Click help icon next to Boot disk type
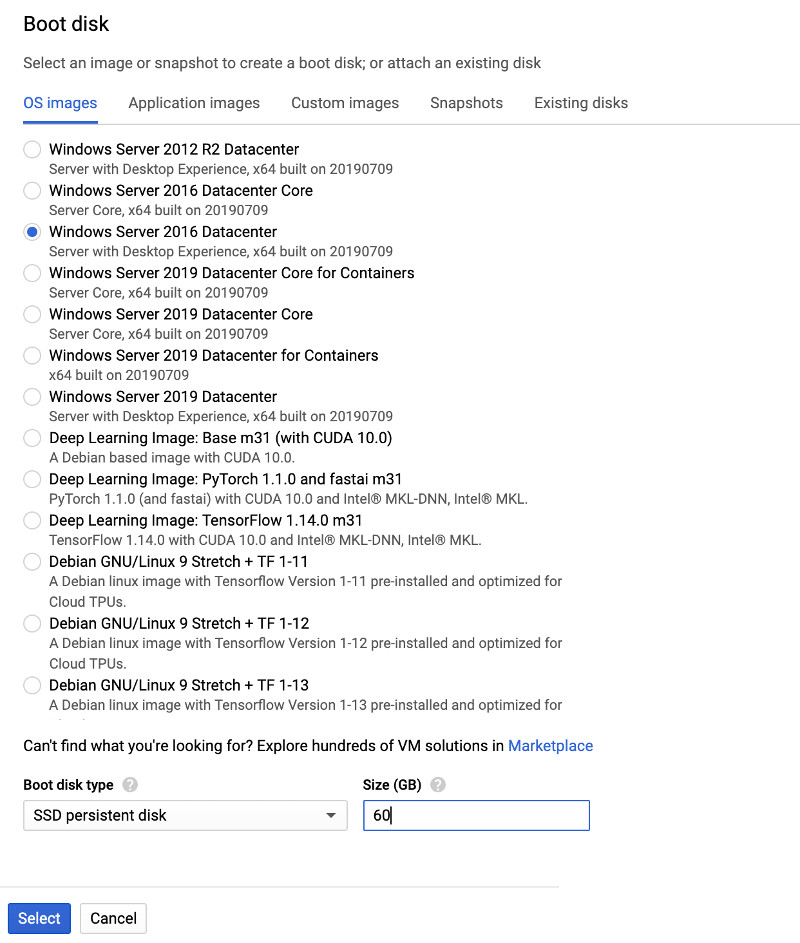Viewport: 800px width, 943px height. [130, 785]
